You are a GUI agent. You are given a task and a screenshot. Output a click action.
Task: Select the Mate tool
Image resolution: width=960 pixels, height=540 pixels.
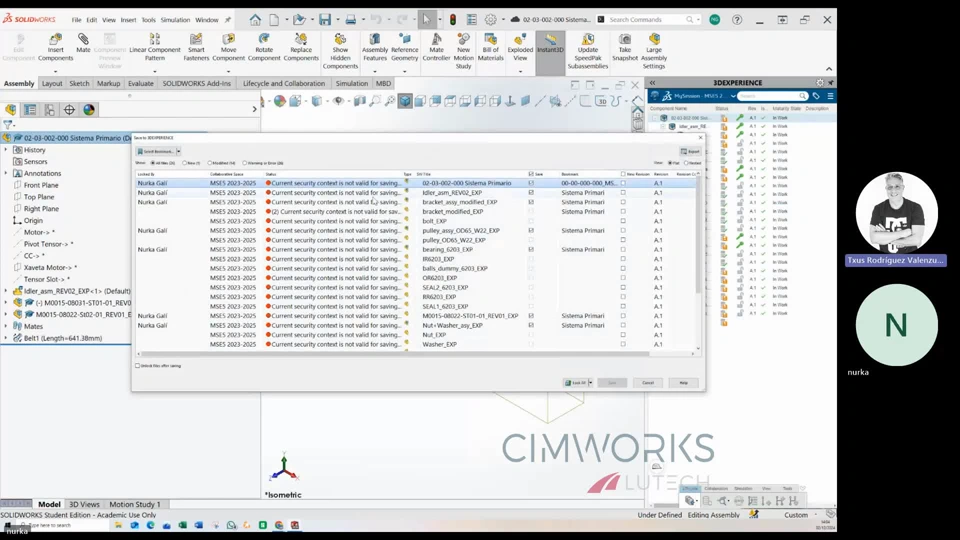83,43
